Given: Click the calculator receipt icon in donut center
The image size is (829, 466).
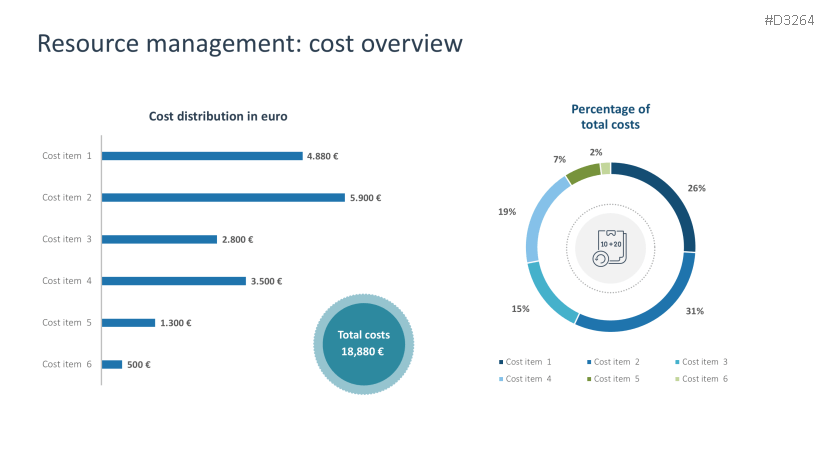Looking at the screenshot, I should pyautogui.click(x=610, y=247).
